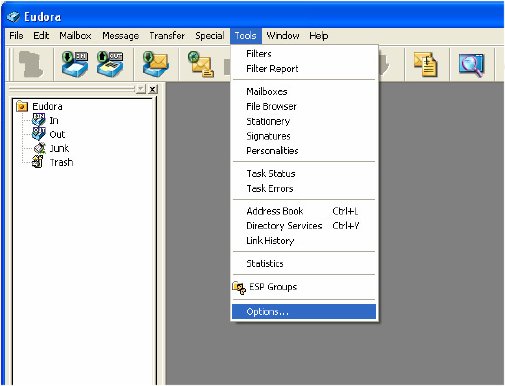Click the Junk mailbox icon
The height and width of the screenshot is (386, 505).
pyautogui.click(x=40, y=148)
